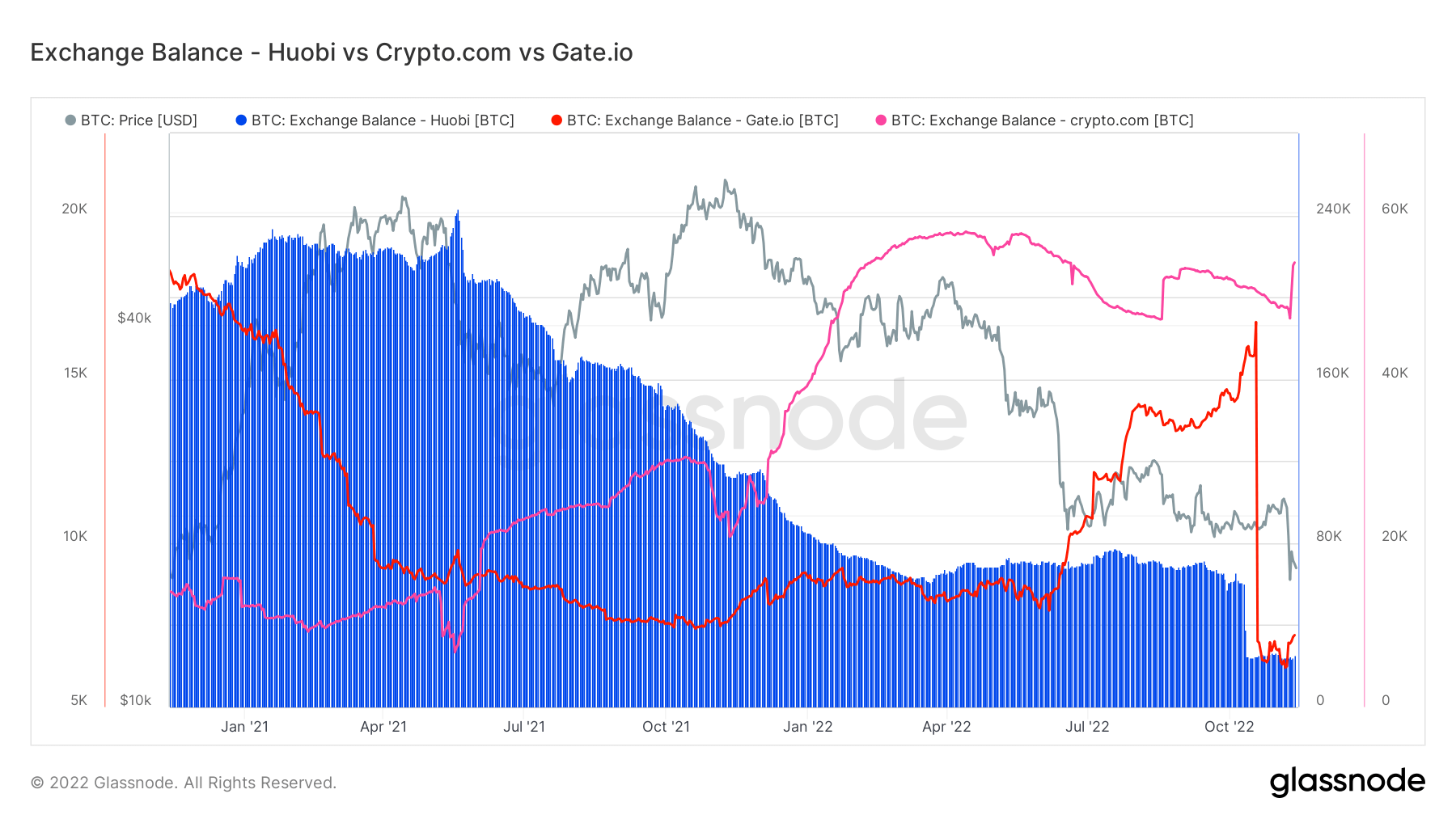Hide the Exchange Balance - Gate.io series label
Image resolution: width=1456 pixels, height=819 pixels.
point(702,120)
